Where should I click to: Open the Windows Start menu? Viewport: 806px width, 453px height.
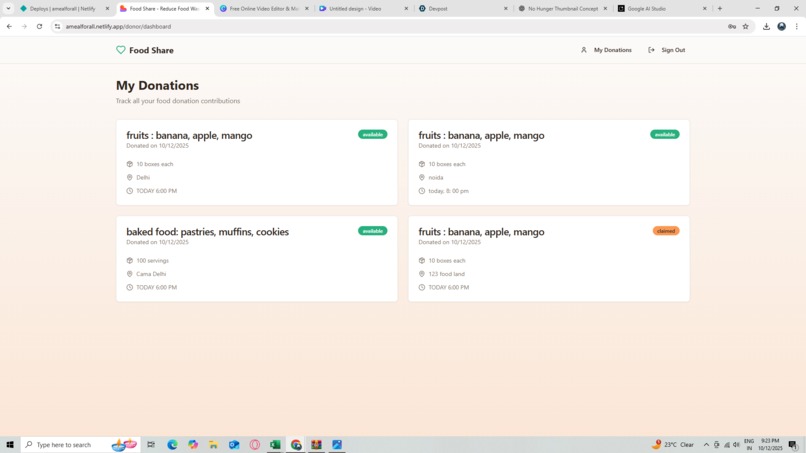coord(10,445)
